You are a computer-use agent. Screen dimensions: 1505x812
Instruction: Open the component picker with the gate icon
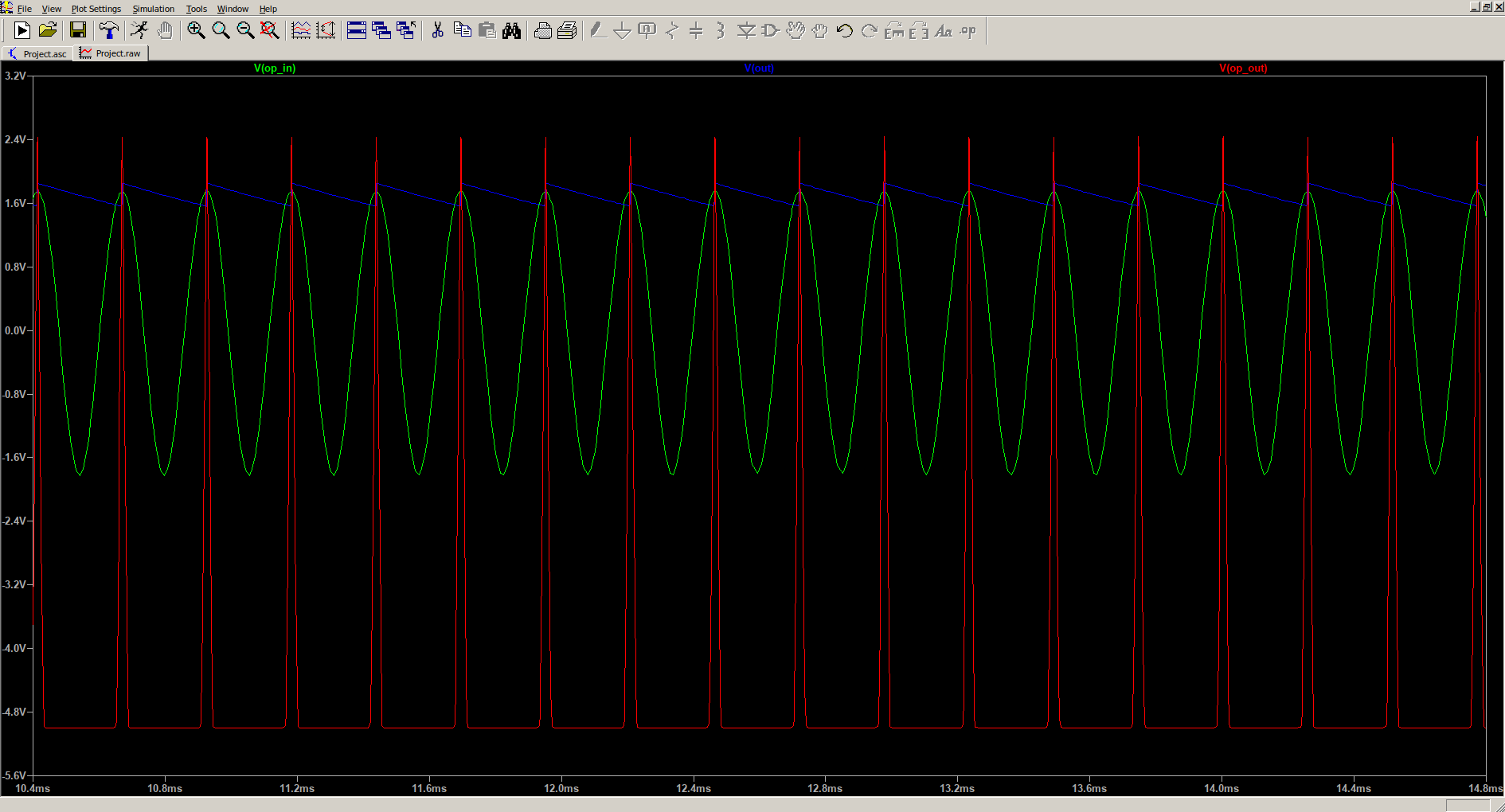click(x=769, y=30)
